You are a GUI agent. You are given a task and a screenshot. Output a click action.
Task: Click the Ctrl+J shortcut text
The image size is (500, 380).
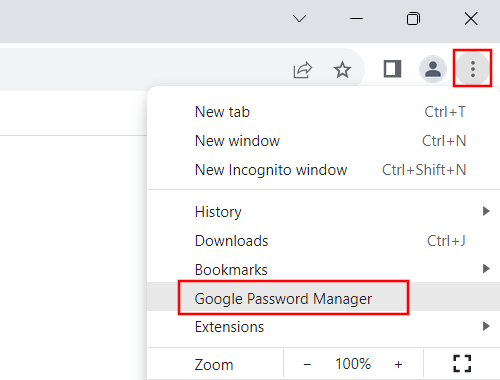[446, 241]
